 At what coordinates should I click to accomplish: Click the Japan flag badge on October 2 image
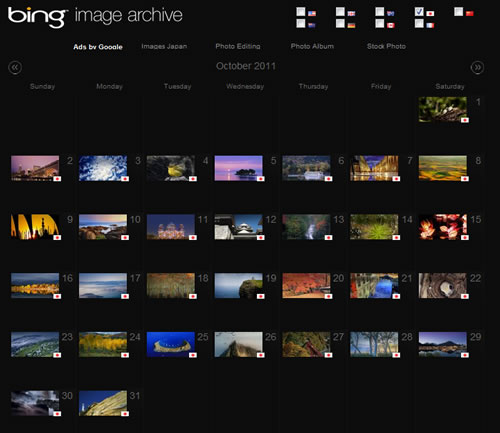57,179
